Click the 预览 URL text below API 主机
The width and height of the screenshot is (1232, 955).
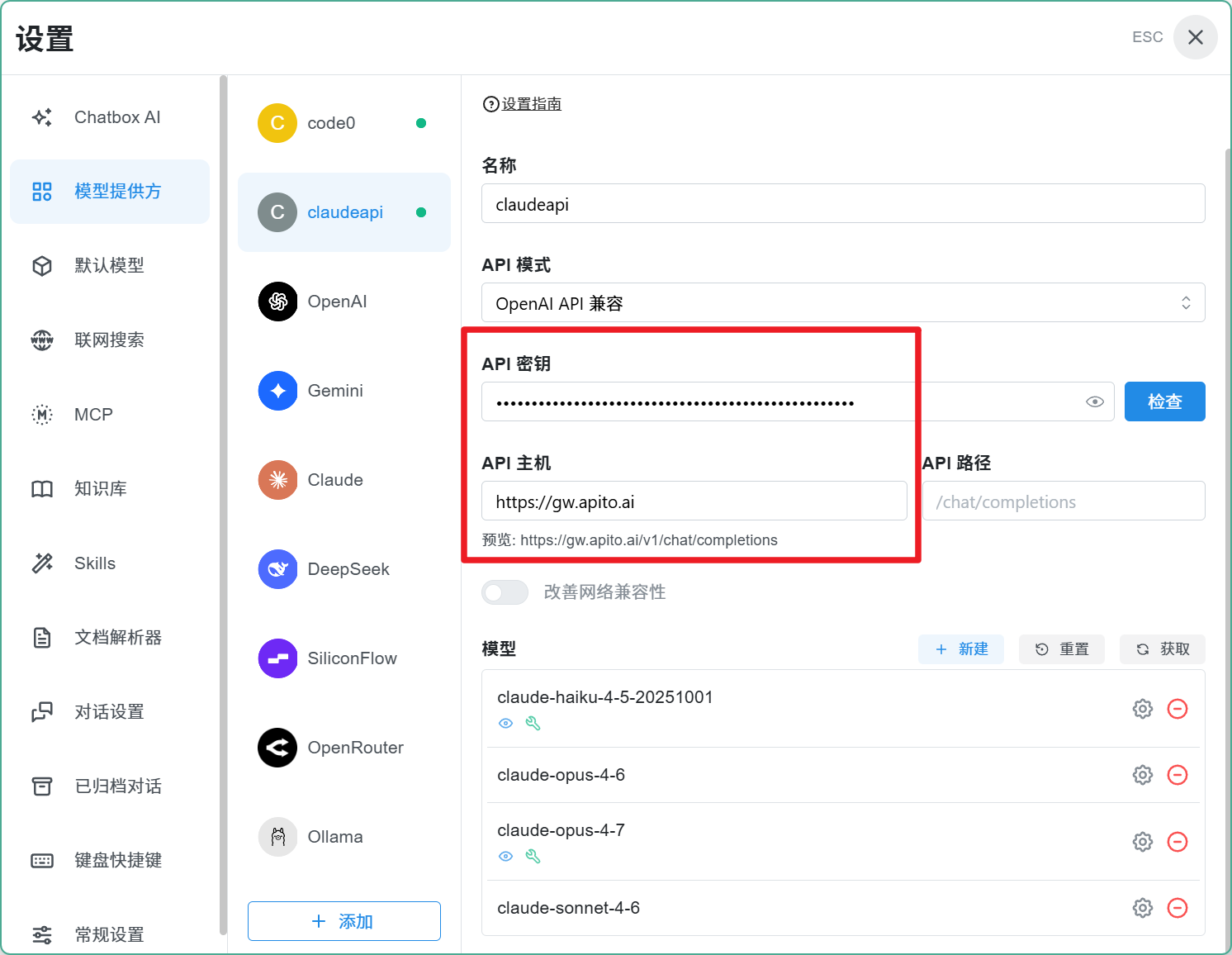pyautogui.click(x=630, y=540)
